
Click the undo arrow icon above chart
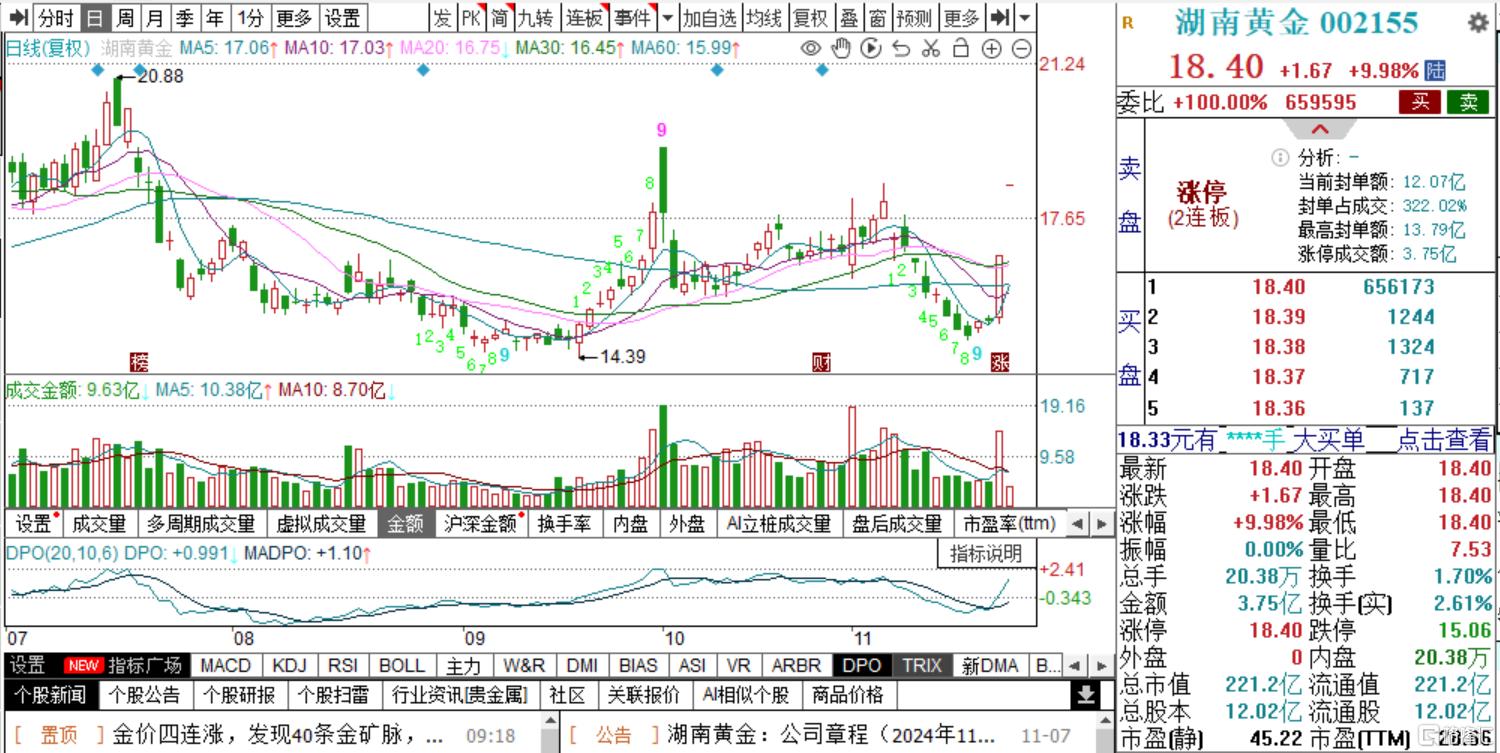[901, 48]
